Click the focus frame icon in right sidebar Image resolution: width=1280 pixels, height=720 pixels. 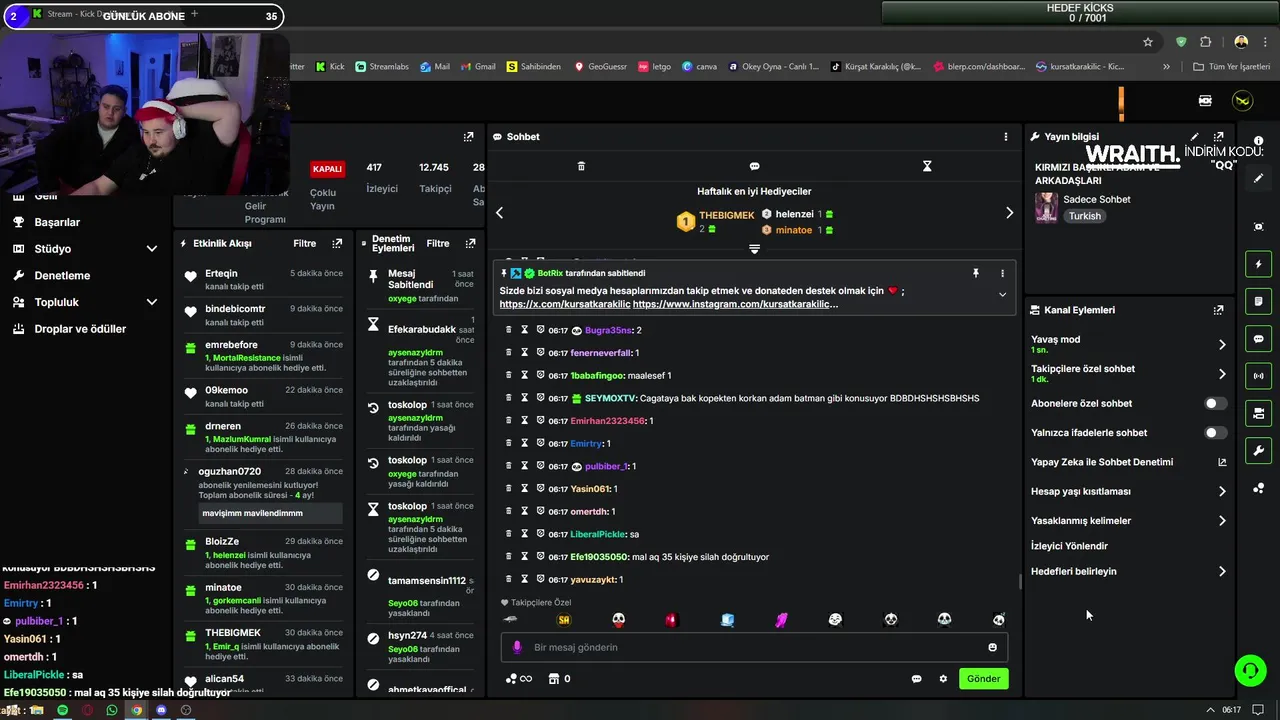point(1259,227)
